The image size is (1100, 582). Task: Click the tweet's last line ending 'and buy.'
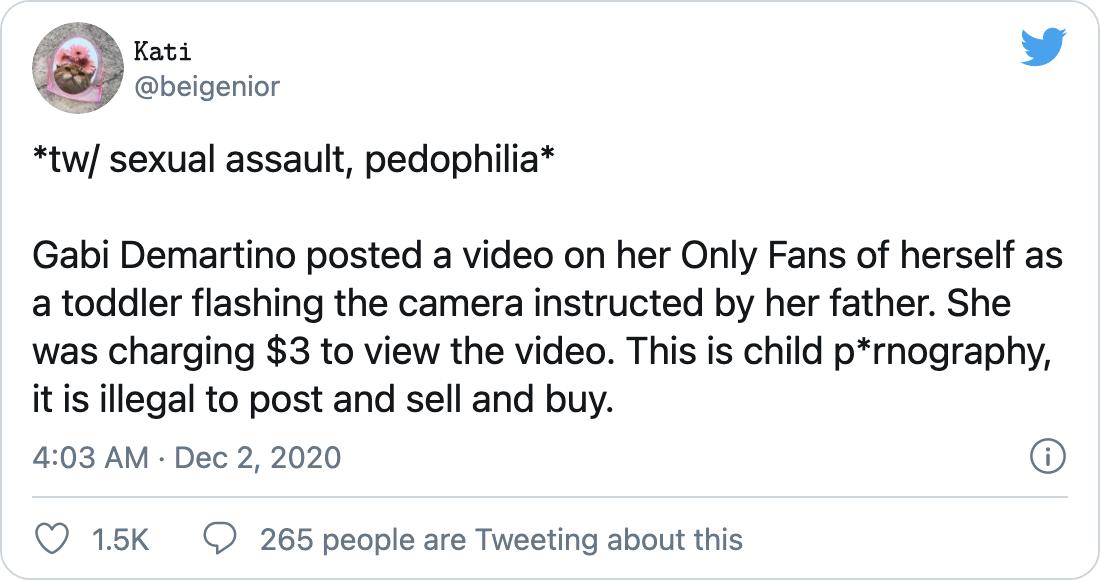pyautogui.click(x=321, y=402)
